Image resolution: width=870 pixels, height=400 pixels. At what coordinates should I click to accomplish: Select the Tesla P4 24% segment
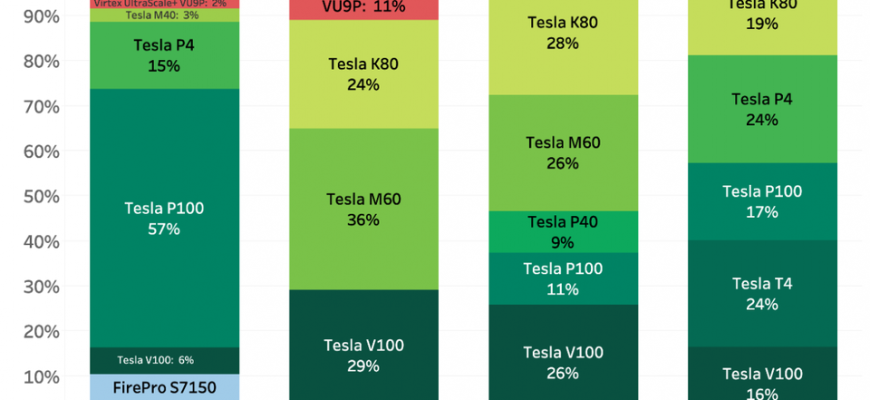[764, 108]
